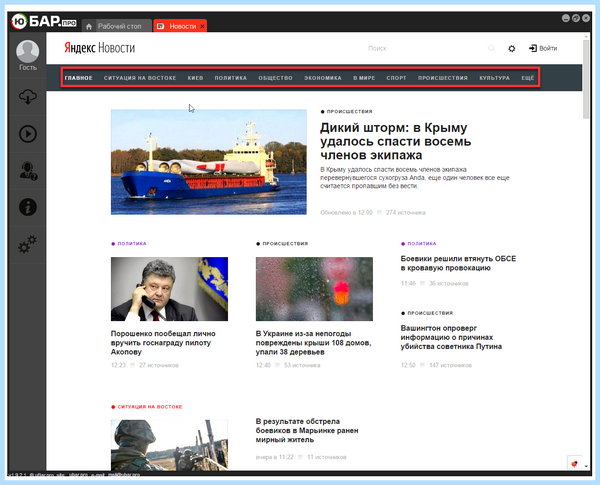Open the support person sidebar icon
Viewport: 600px width, 485px height.
[28, 171]
